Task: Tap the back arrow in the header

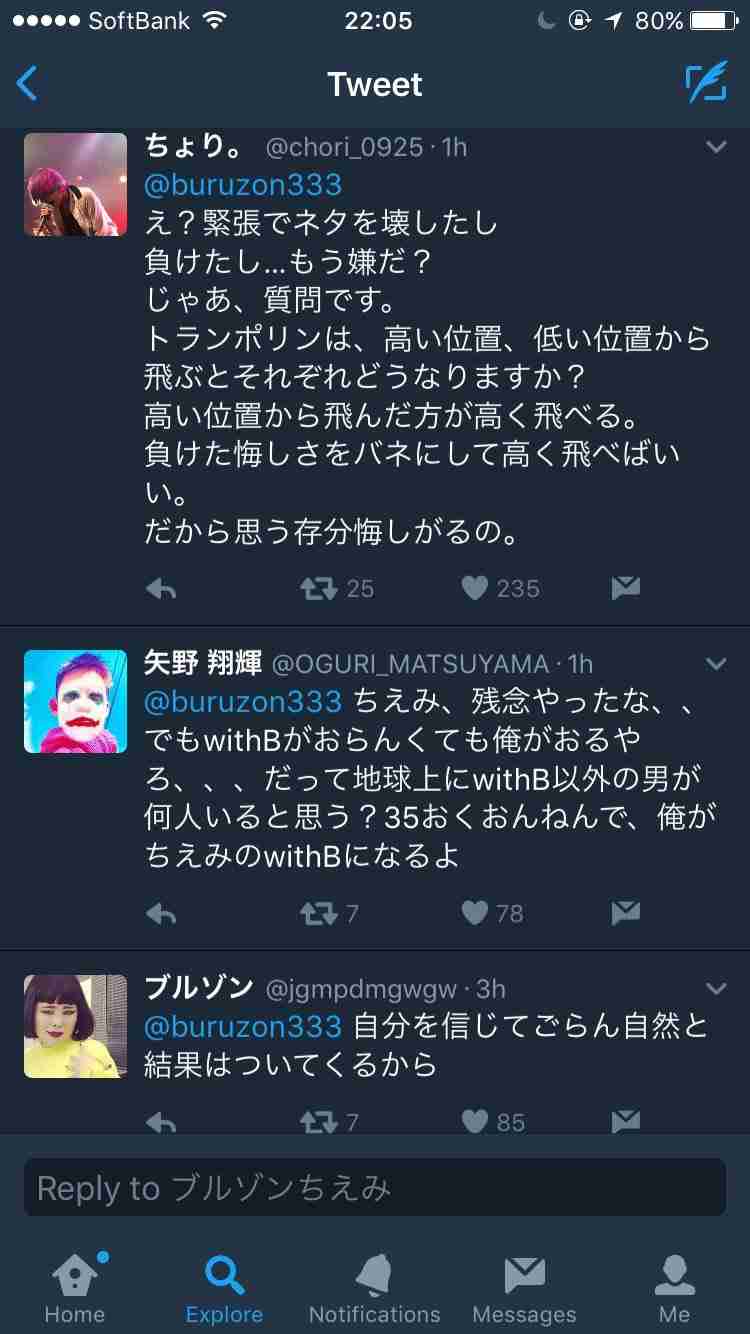Action: pos(28,84)
